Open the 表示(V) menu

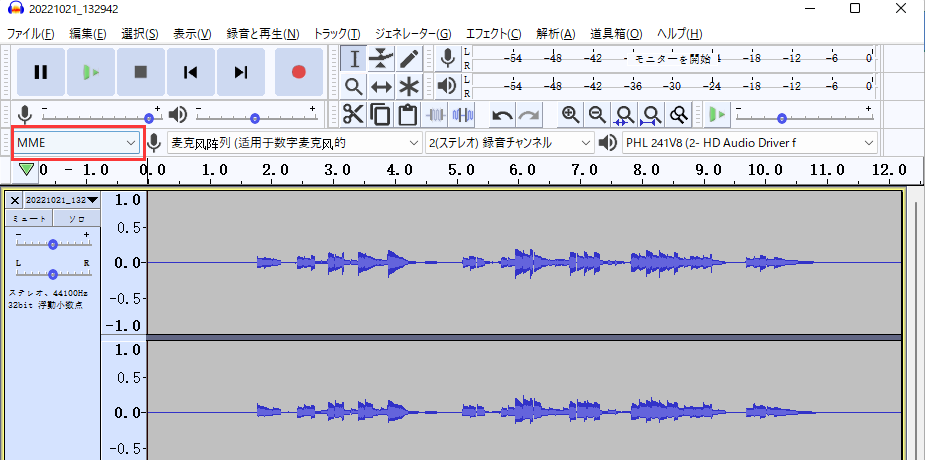pos(192,34)
